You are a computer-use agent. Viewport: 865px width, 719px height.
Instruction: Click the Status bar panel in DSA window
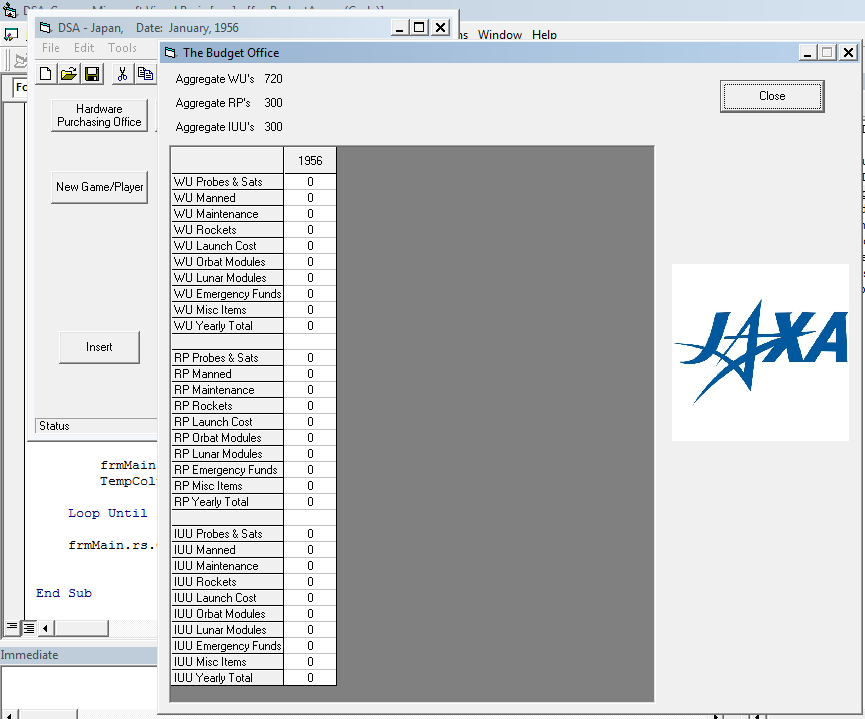tap(97, 426)
